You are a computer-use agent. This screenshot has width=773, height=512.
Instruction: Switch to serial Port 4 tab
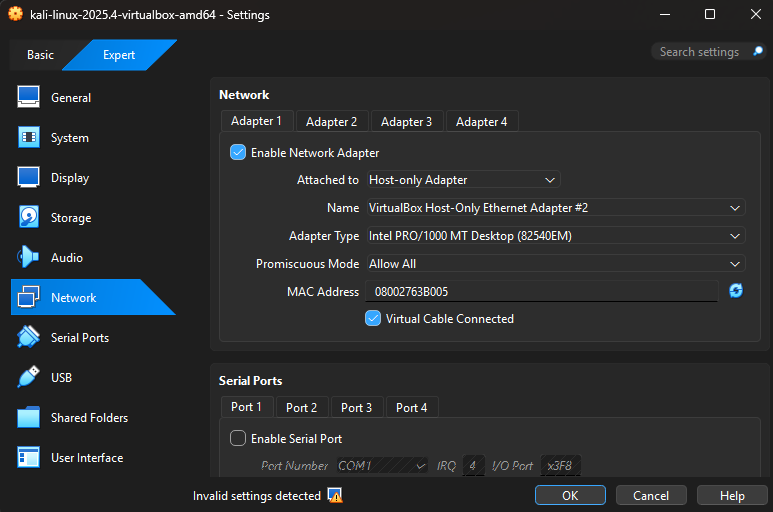pyautogui.click(x=411, y=408)
